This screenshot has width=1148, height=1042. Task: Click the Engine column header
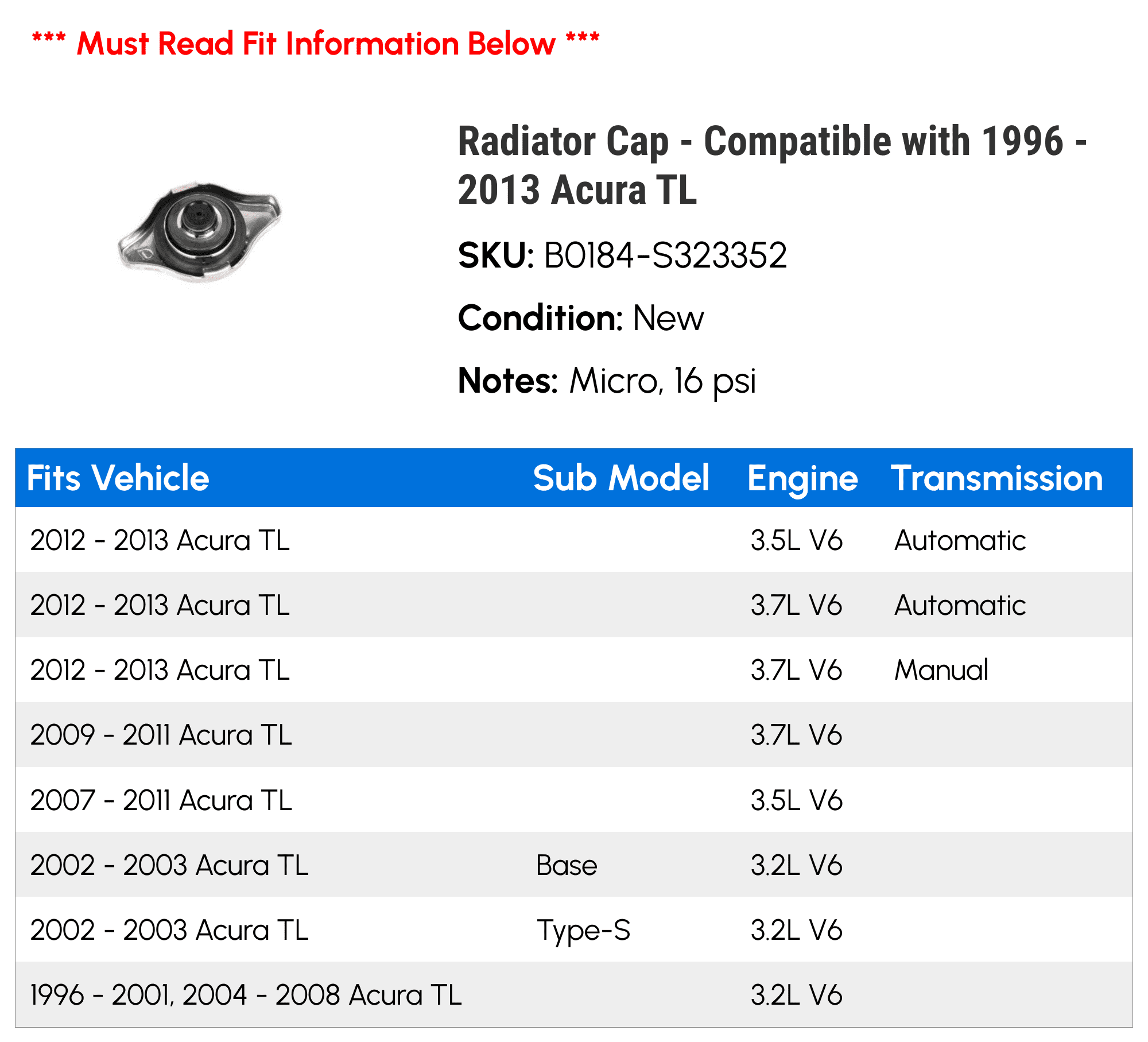[x=802, y=478]
